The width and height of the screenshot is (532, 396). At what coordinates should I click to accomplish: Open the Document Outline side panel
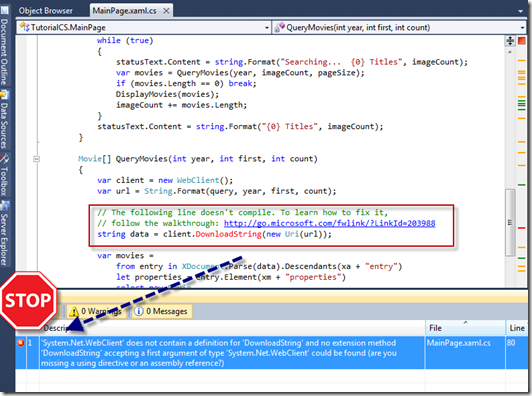(4, 52)
